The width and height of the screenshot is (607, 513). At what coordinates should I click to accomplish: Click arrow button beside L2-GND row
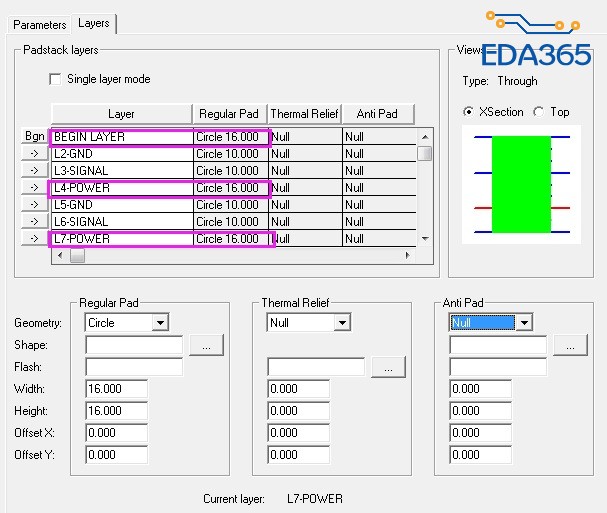coord(34,154)
